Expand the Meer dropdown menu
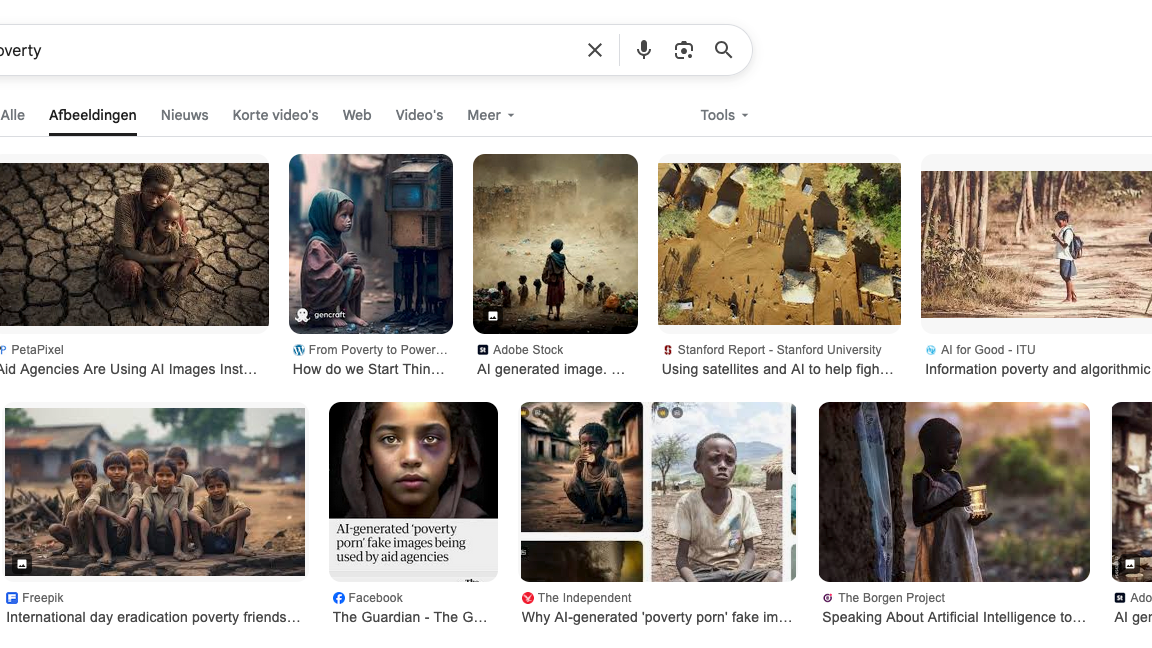 pyautogui.click(x=490, y=115)
